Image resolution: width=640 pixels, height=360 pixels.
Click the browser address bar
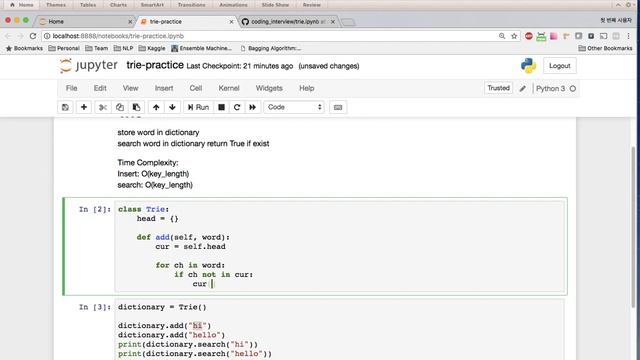[269, 36]
